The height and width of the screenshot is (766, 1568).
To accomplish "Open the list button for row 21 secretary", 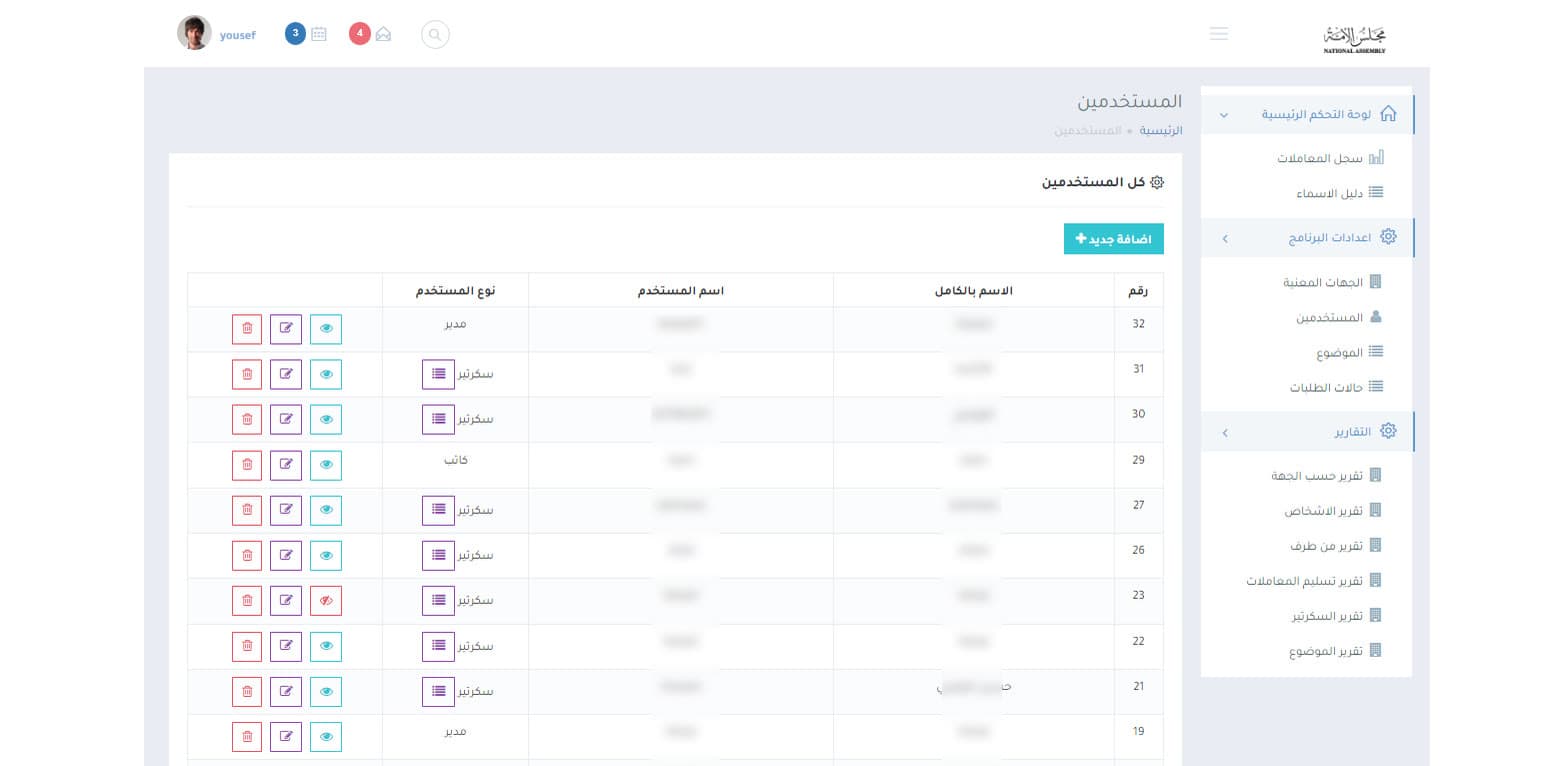I will pos(439,691).
